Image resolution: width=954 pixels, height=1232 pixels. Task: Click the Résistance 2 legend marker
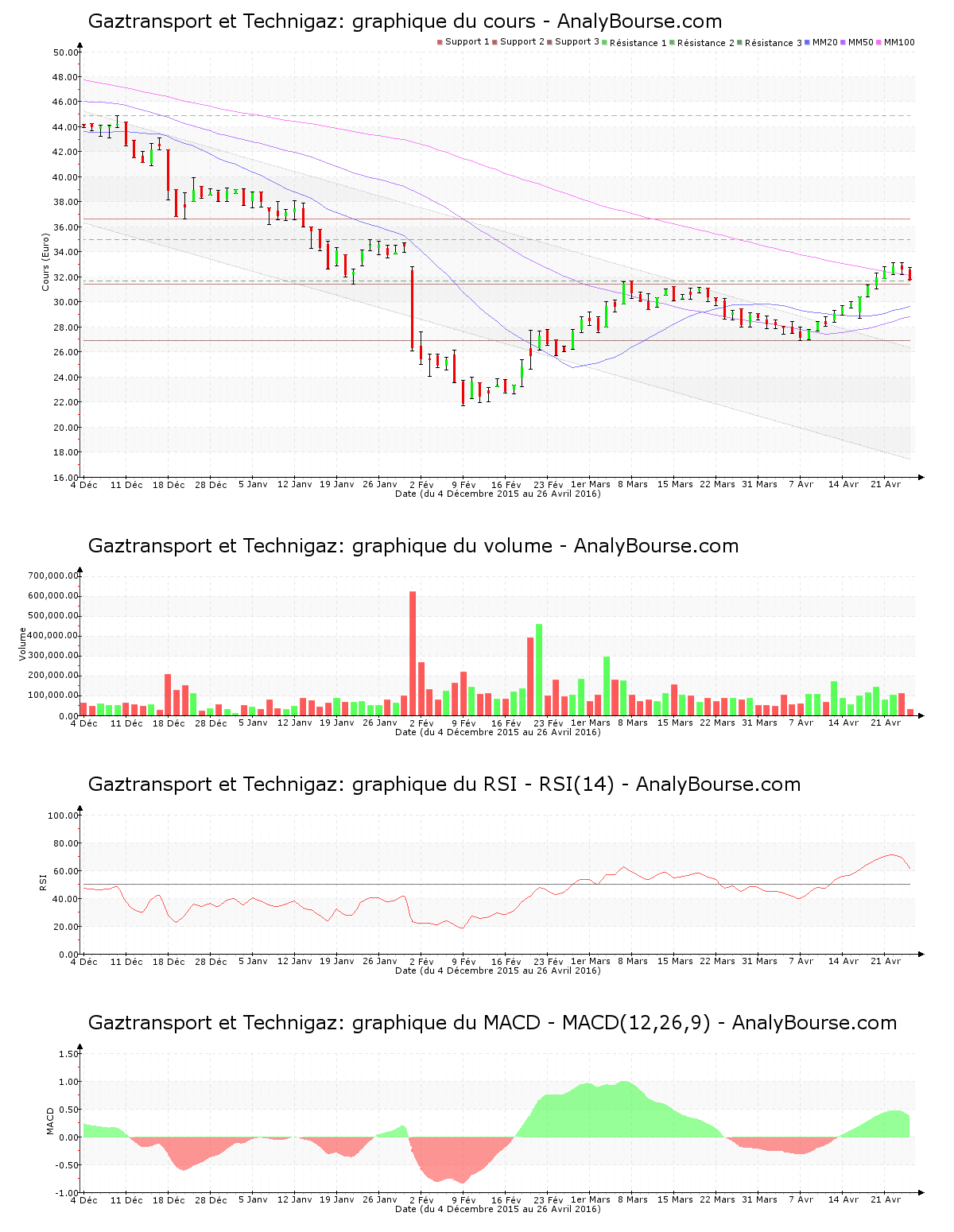click(x=673, y=42)
